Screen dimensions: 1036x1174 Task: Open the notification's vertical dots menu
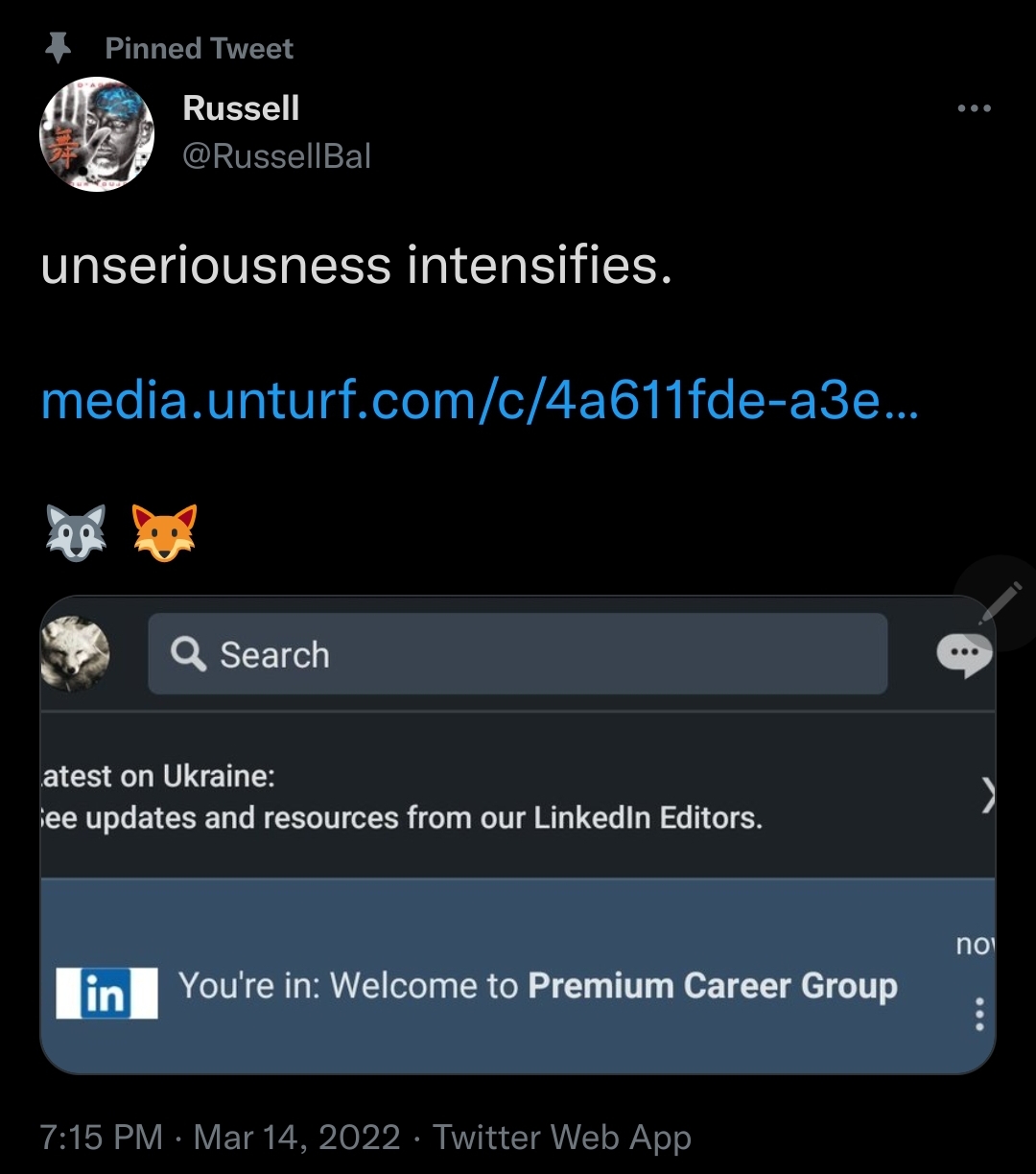coord(978,1014)
